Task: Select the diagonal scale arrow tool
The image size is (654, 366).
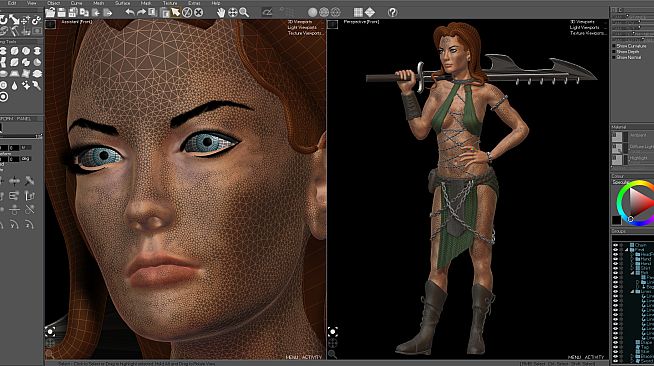Action: point(15,20)
